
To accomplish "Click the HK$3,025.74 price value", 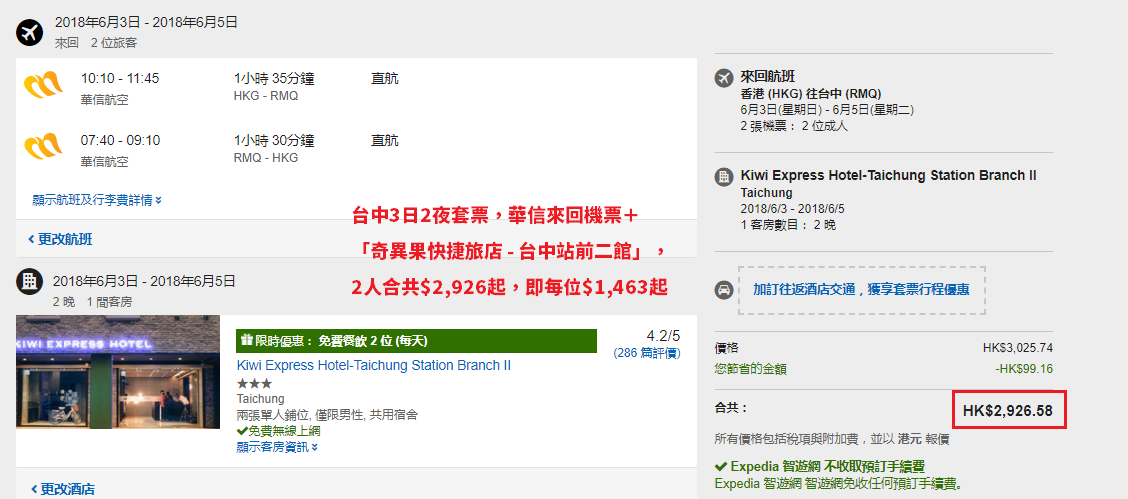I will [1018, 348].
